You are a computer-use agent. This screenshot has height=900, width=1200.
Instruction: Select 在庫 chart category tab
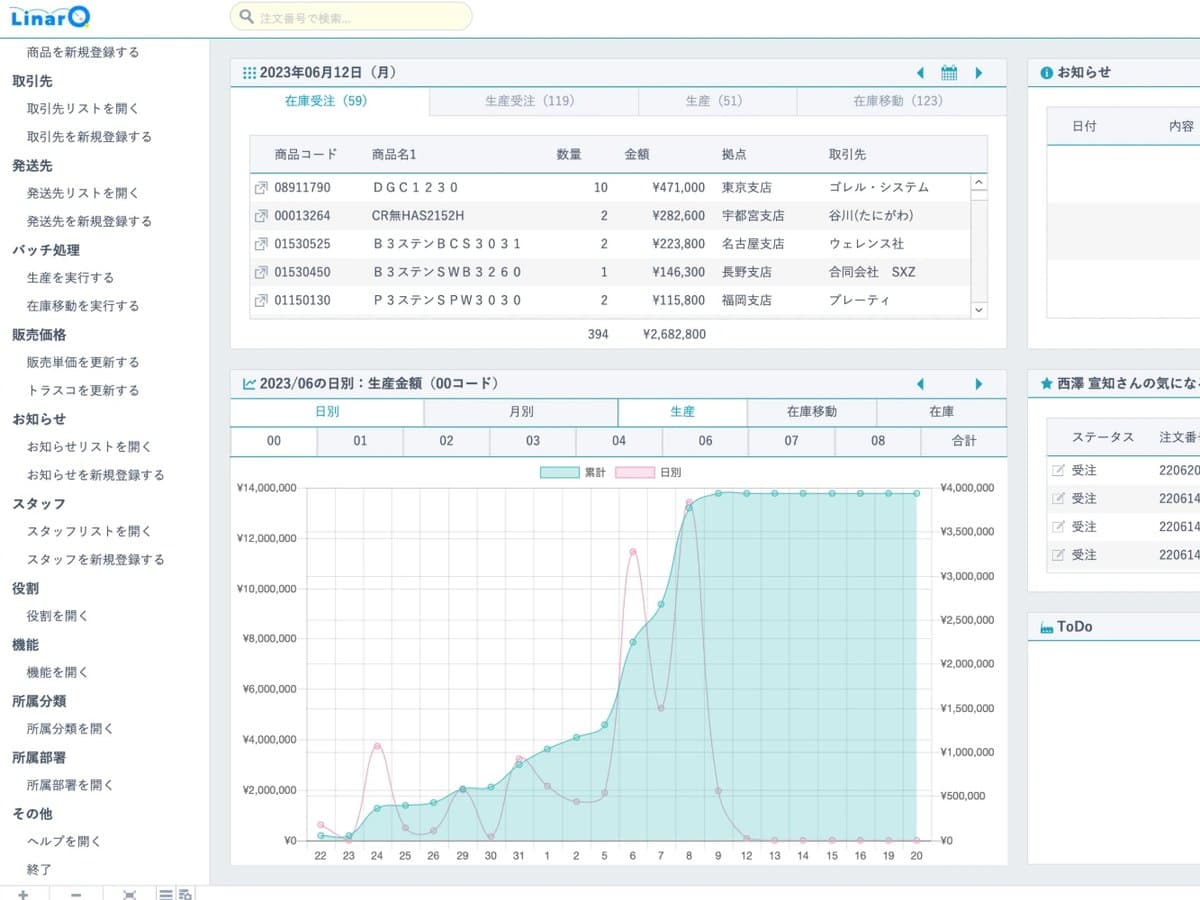point(941,412)
